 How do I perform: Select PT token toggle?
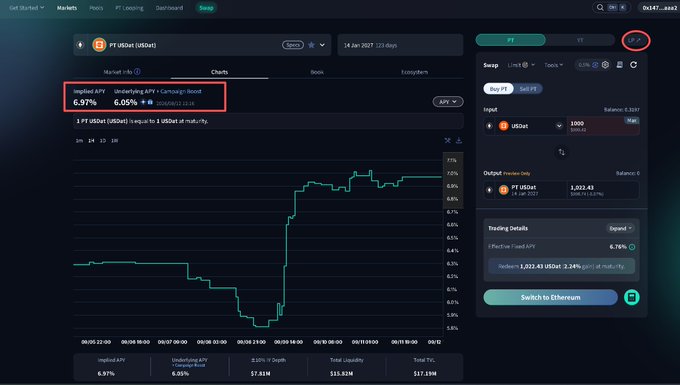pos(511,40)
